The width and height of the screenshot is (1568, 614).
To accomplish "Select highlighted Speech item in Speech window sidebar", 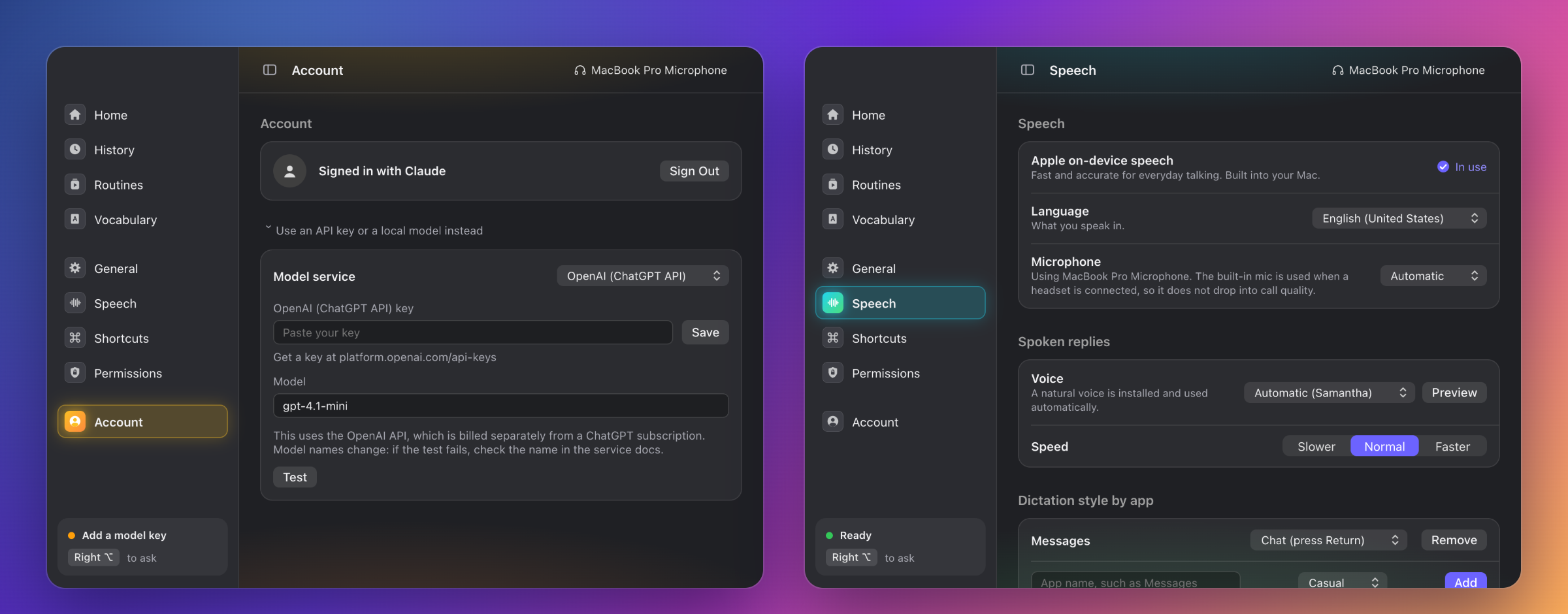I will click(x=900, y=303).
